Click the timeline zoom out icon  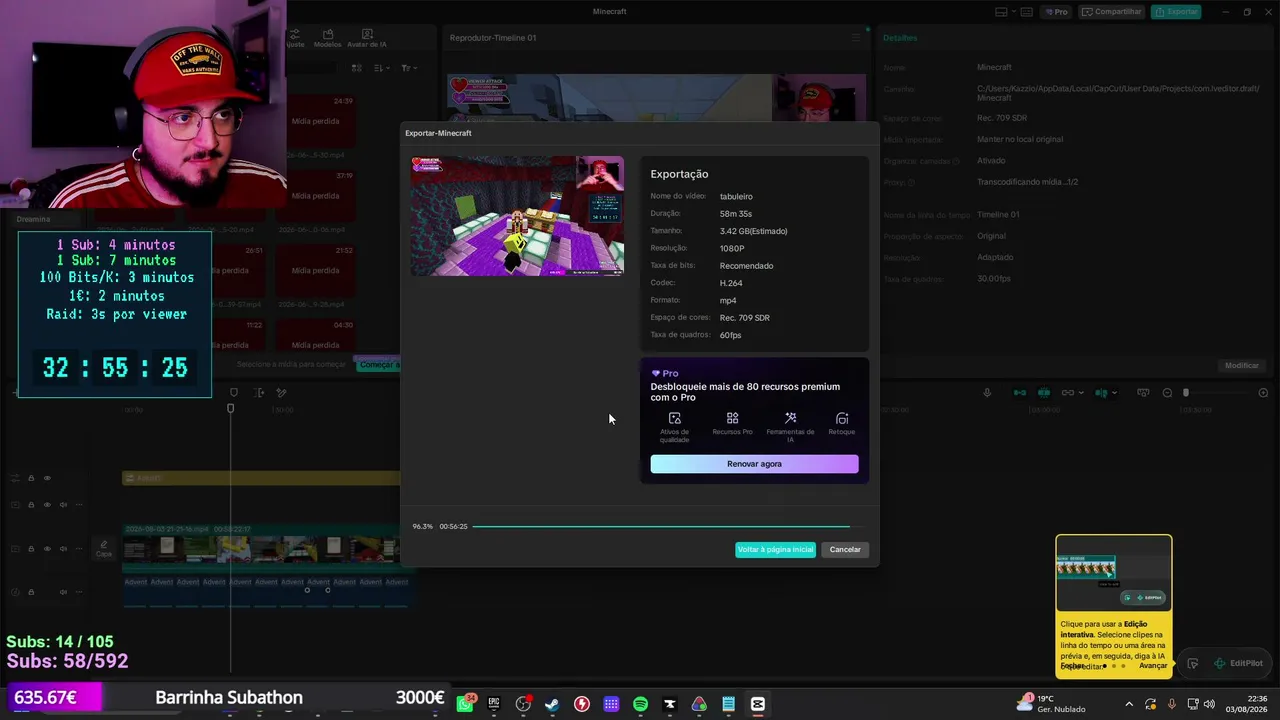[1167, 393]
